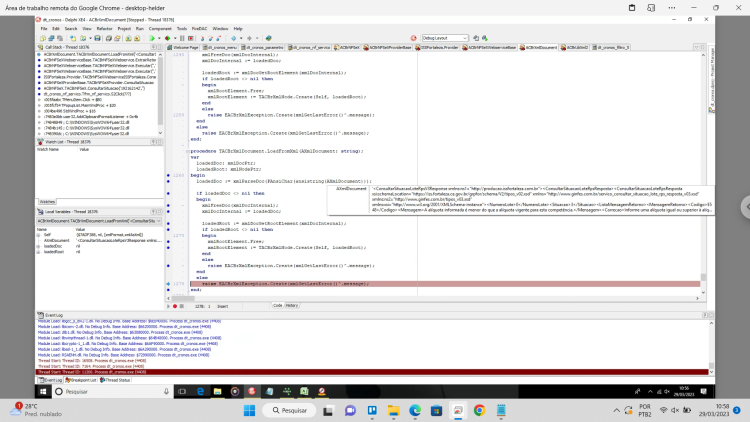750x422 pixels.
Task: Toggle breakpoint dot beside line 1278
Action: click(x=168, y=284)
